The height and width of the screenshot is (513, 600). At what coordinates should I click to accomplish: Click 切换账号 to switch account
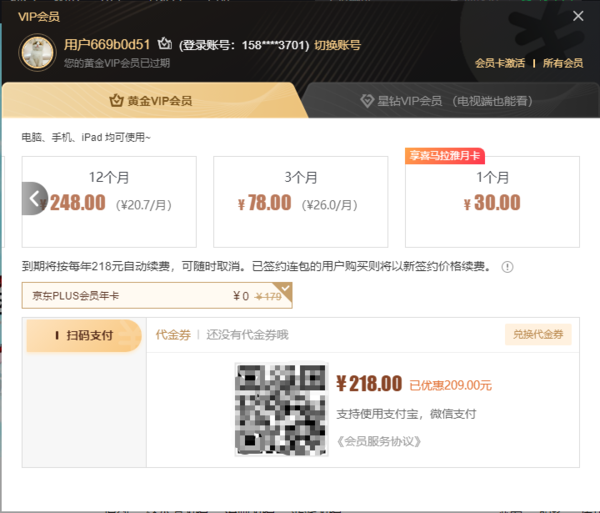pyautogui.click(x=337, y=45)
